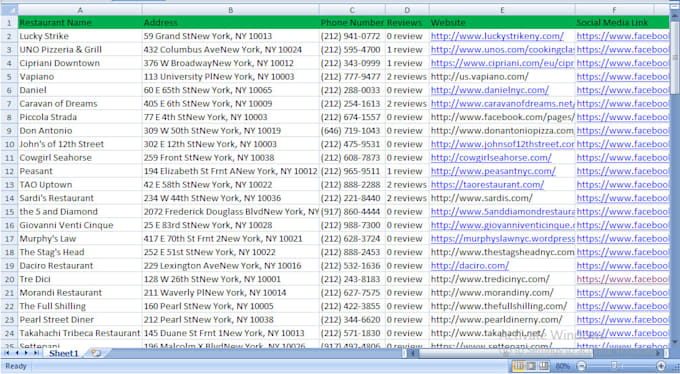Select '2 reviews' cell in Vapiano row
680x374 pixels.
[407, 77]
